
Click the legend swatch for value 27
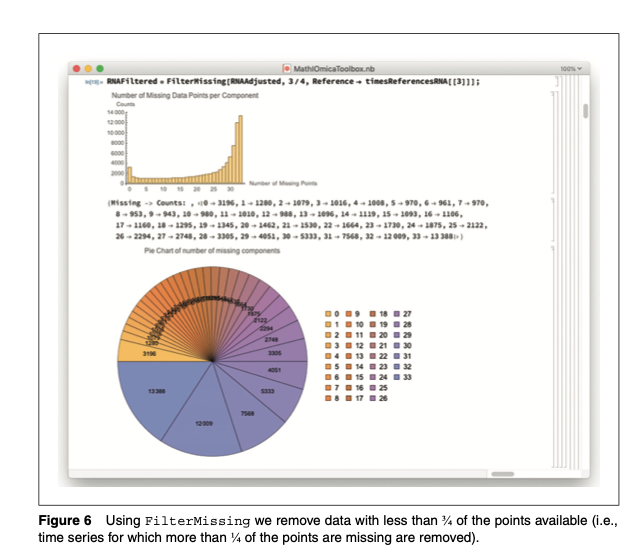(x=397, y=314)
